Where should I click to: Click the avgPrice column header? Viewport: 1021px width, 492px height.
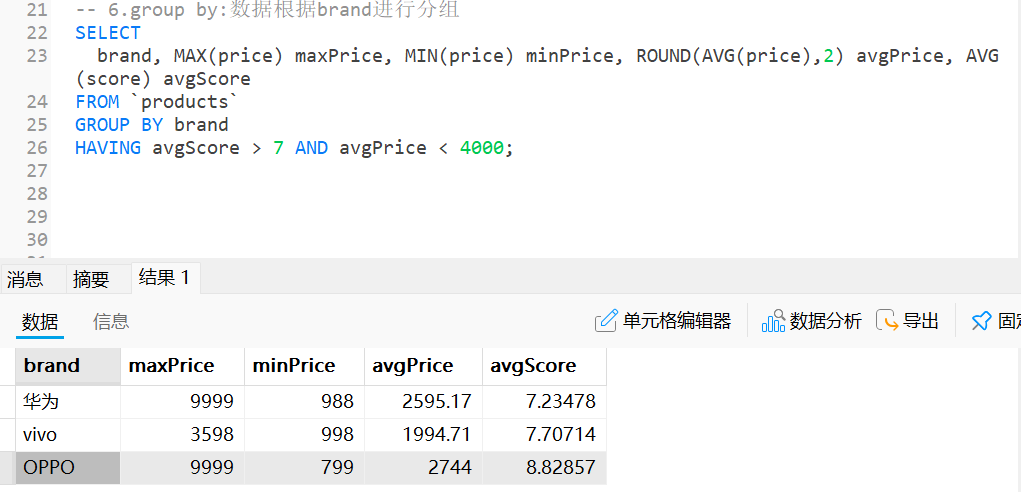pyautogui.click(x=422, y=366)
